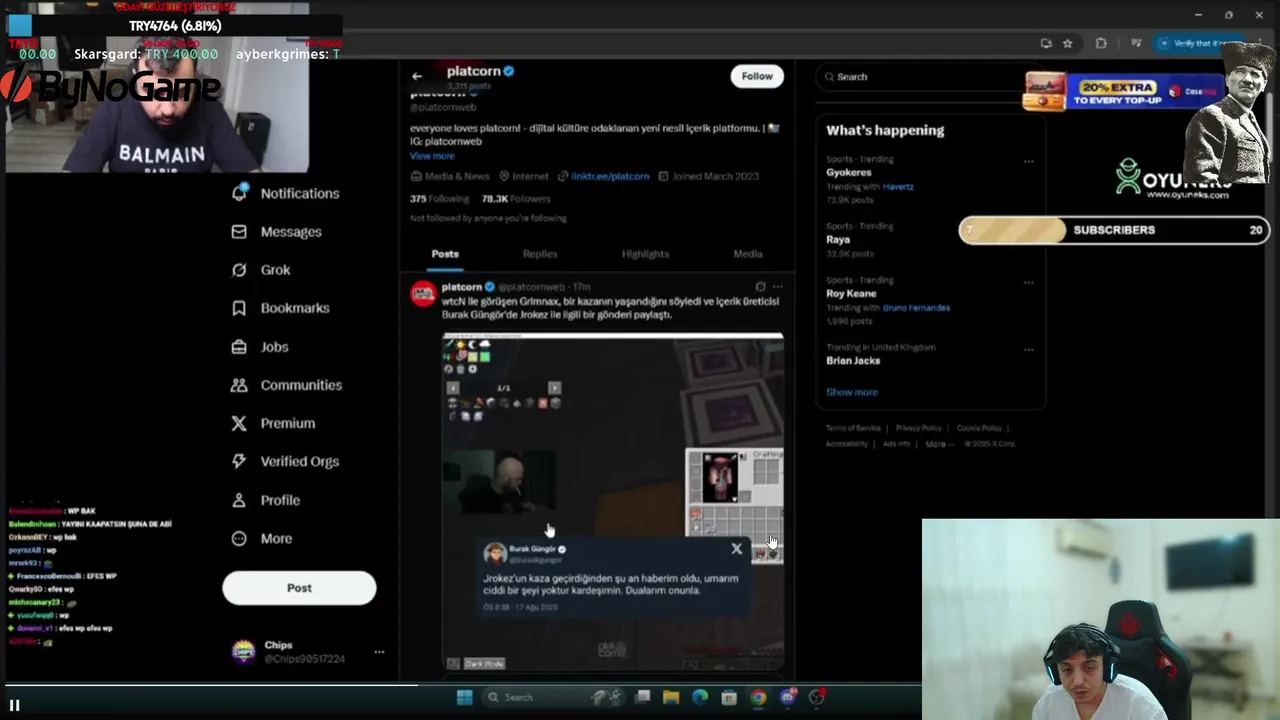View platcorn's 375 Following list
This screenshot has height=720, width=1280.
pos(439,199)
